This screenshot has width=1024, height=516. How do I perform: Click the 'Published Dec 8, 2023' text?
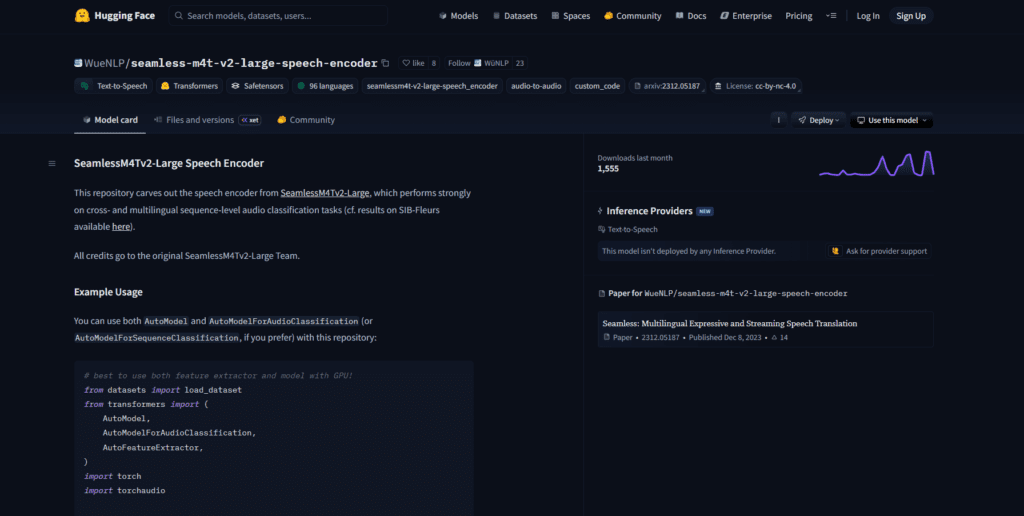tap(725, 338)
